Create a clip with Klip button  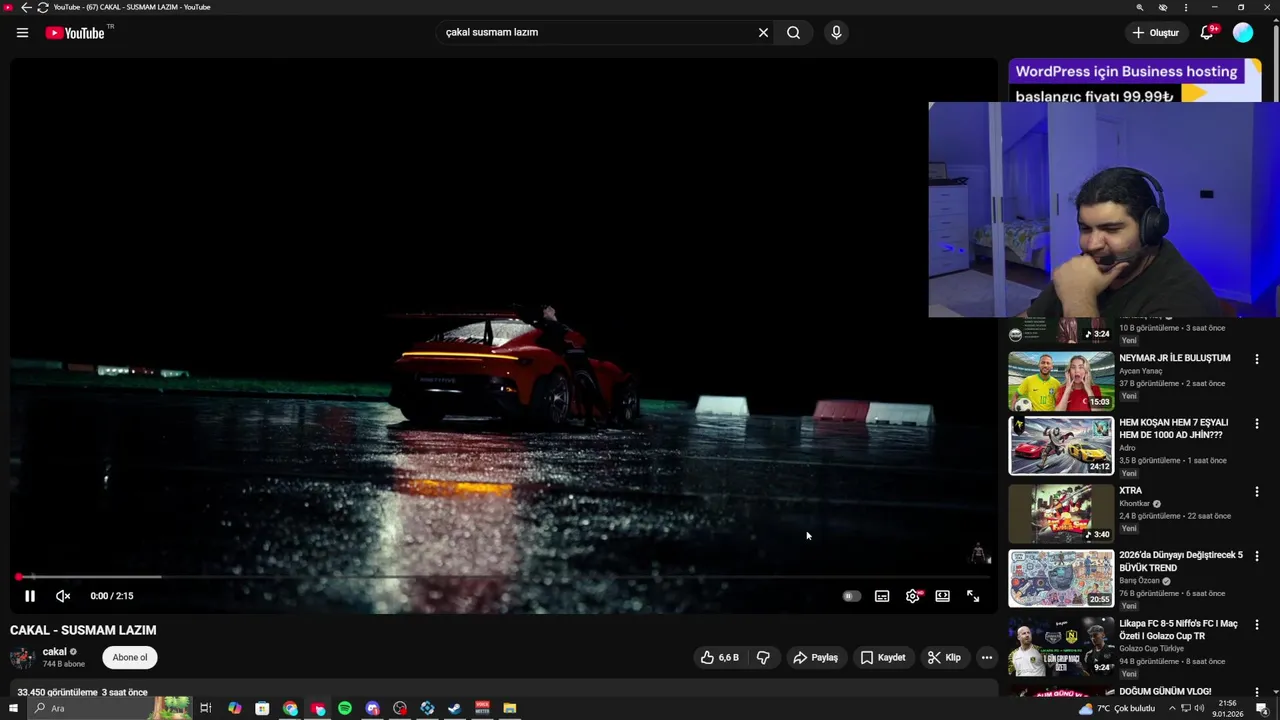click(944, 657)
